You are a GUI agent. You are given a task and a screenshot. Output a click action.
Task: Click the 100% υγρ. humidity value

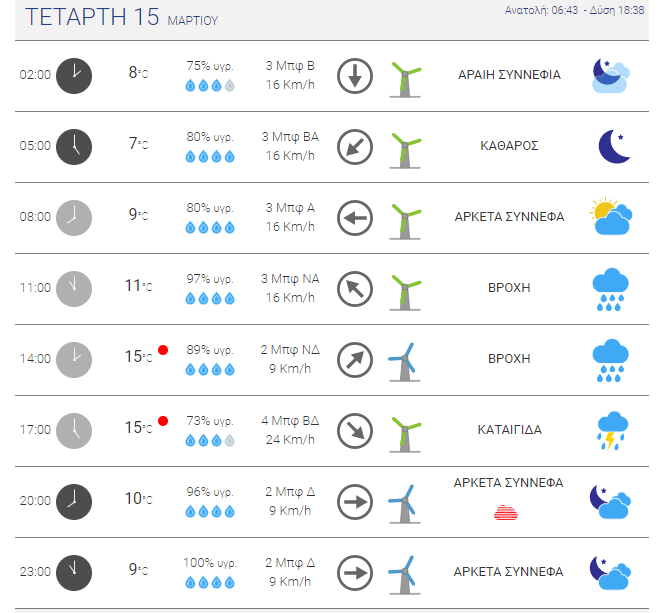[210, 563]
